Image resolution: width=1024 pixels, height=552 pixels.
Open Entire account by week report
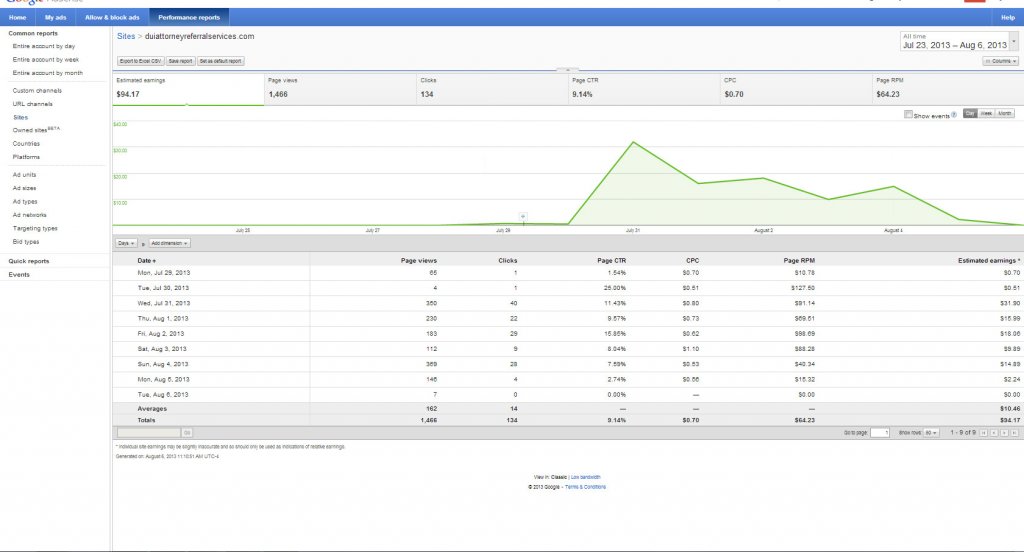tap(46, 59)
